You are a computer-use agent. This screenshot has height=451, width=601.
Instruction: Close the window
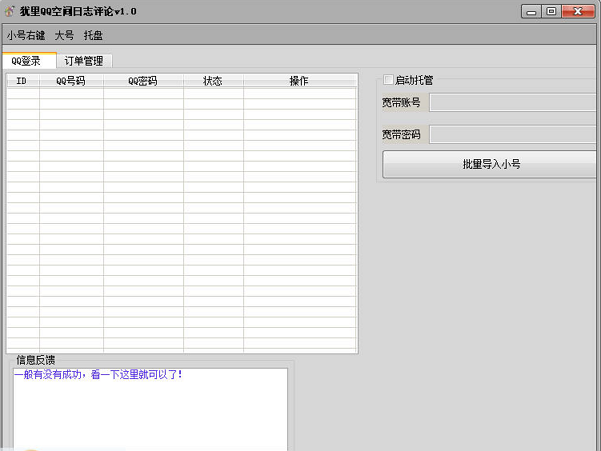point(578,11)
